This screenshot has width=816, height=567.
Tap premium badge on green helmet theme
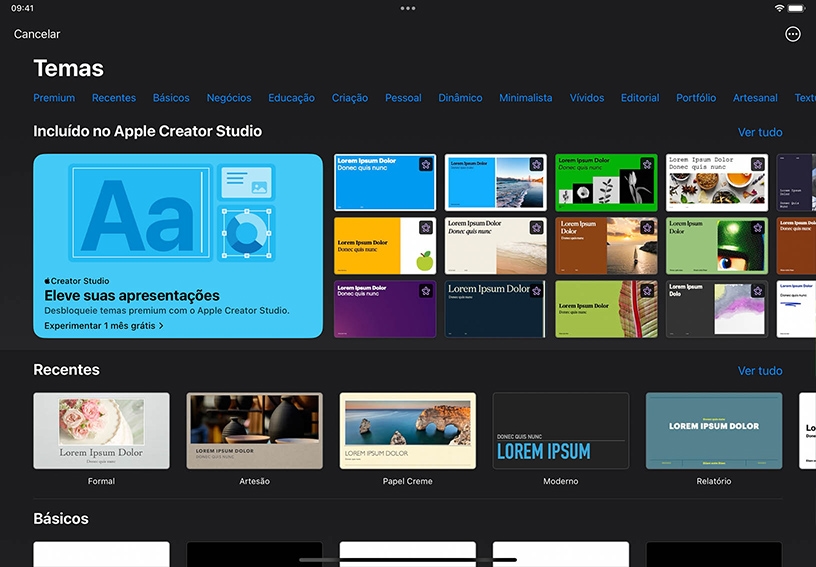click(x=758, y=227)
